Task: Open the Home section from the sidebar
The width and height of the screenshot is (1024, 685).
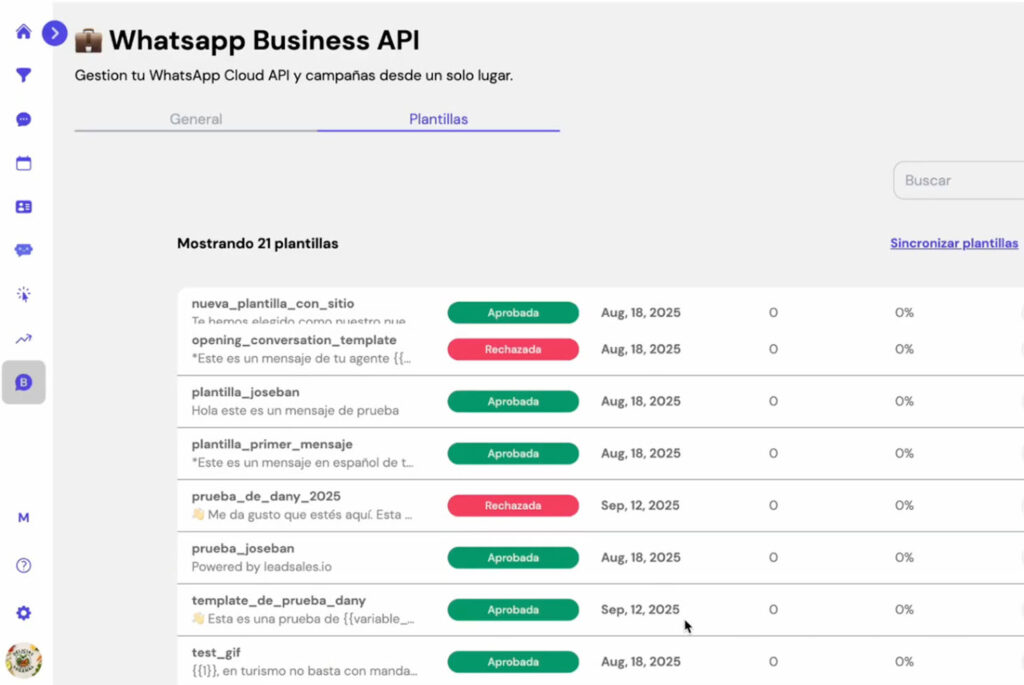Action: (x=22, y=32)
